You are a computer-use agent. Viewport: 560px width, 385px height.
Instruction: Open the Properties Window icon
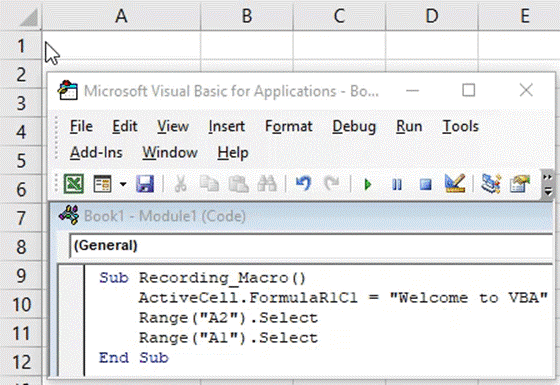[x=520, y=184]
